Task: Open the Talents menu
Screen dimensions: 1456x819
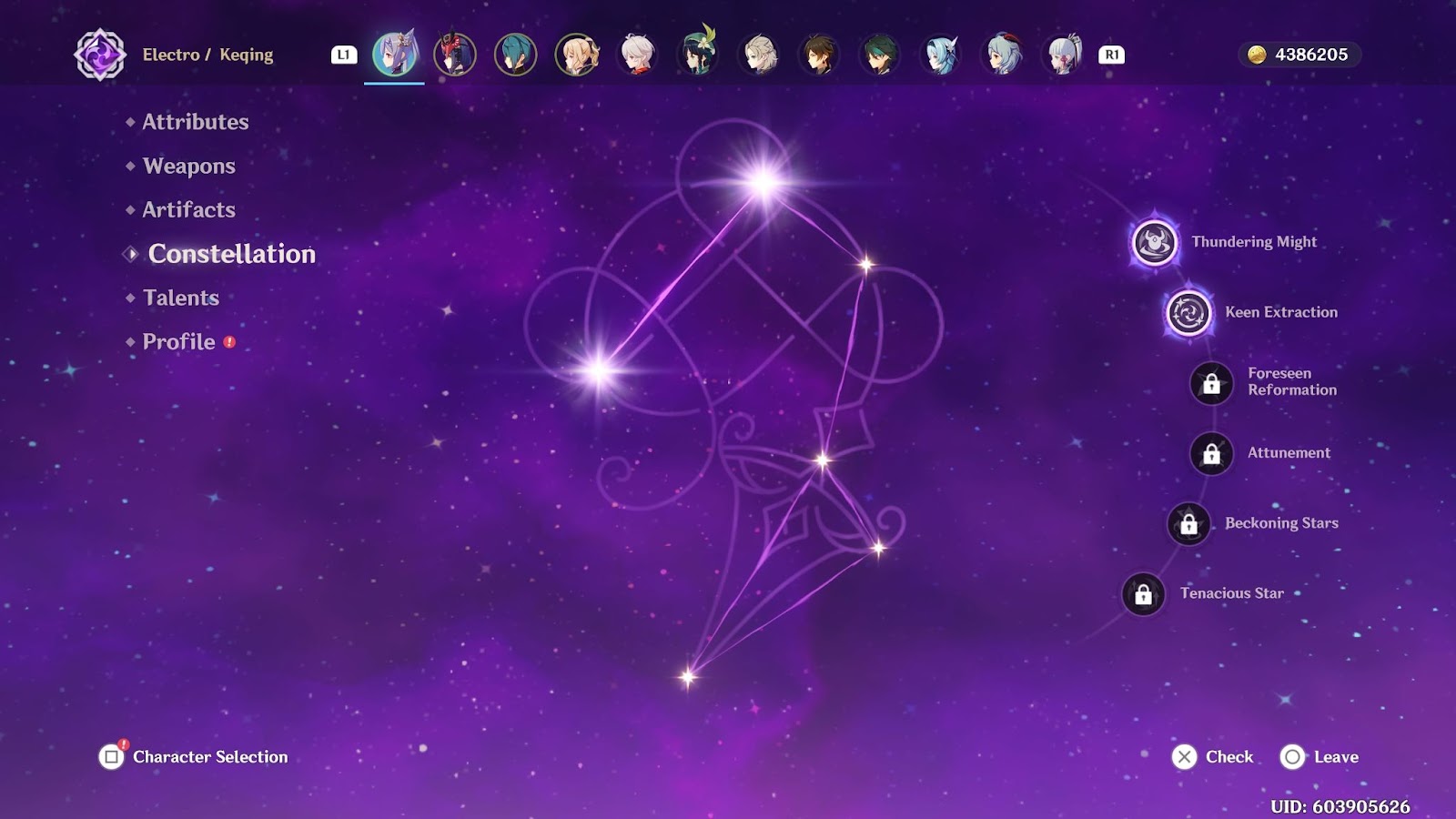Action: coord(180,298)
